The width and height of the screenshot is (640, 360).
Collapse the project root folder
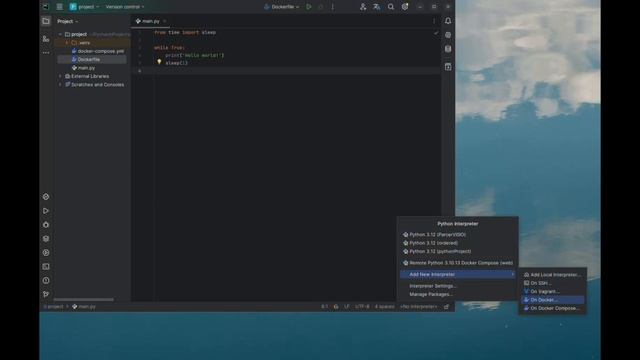tap(60, 34)
